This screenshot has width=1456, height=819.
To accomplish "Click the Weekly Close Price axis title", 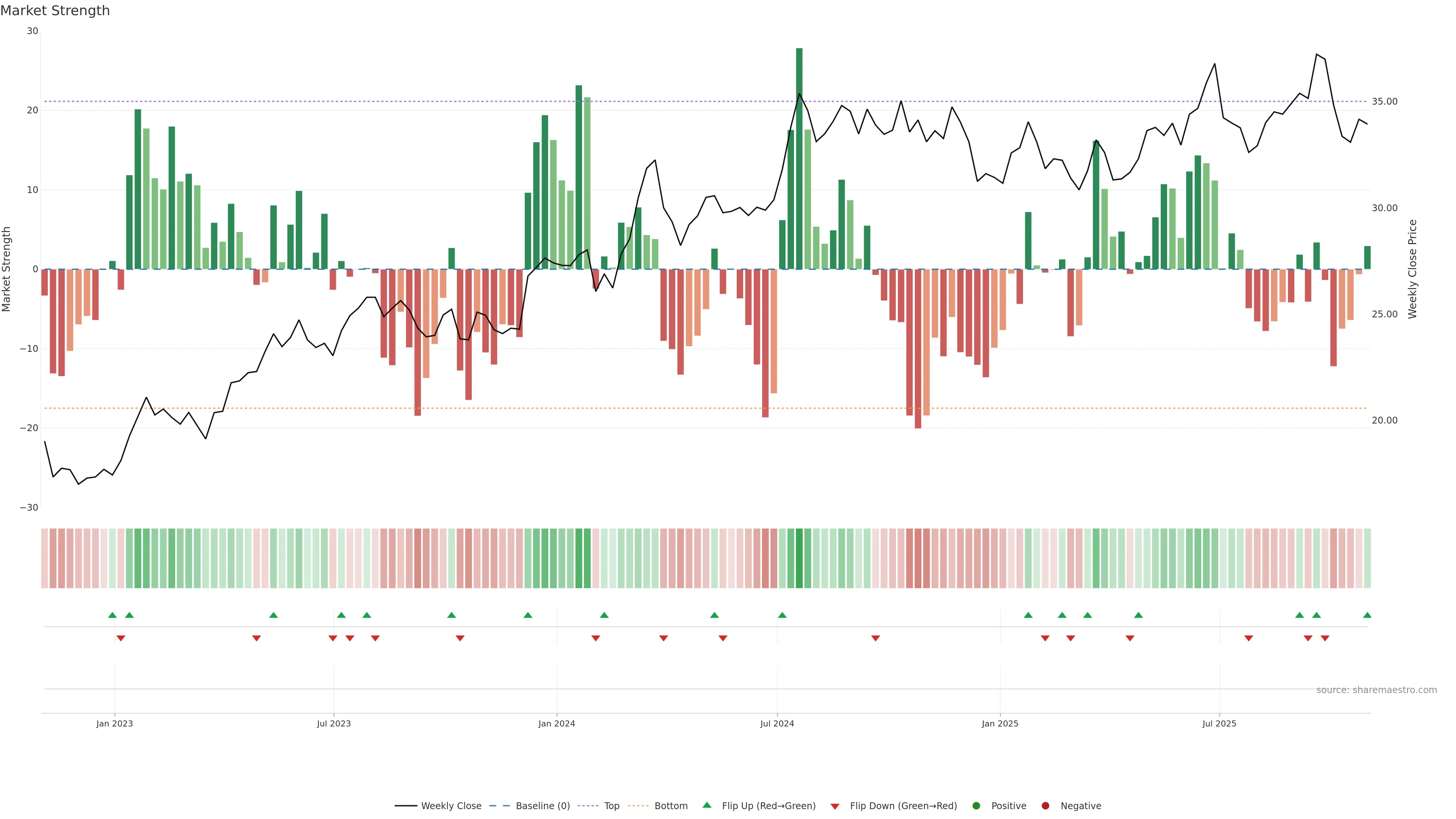I will pyautogui.click(x=1412, y=269).
